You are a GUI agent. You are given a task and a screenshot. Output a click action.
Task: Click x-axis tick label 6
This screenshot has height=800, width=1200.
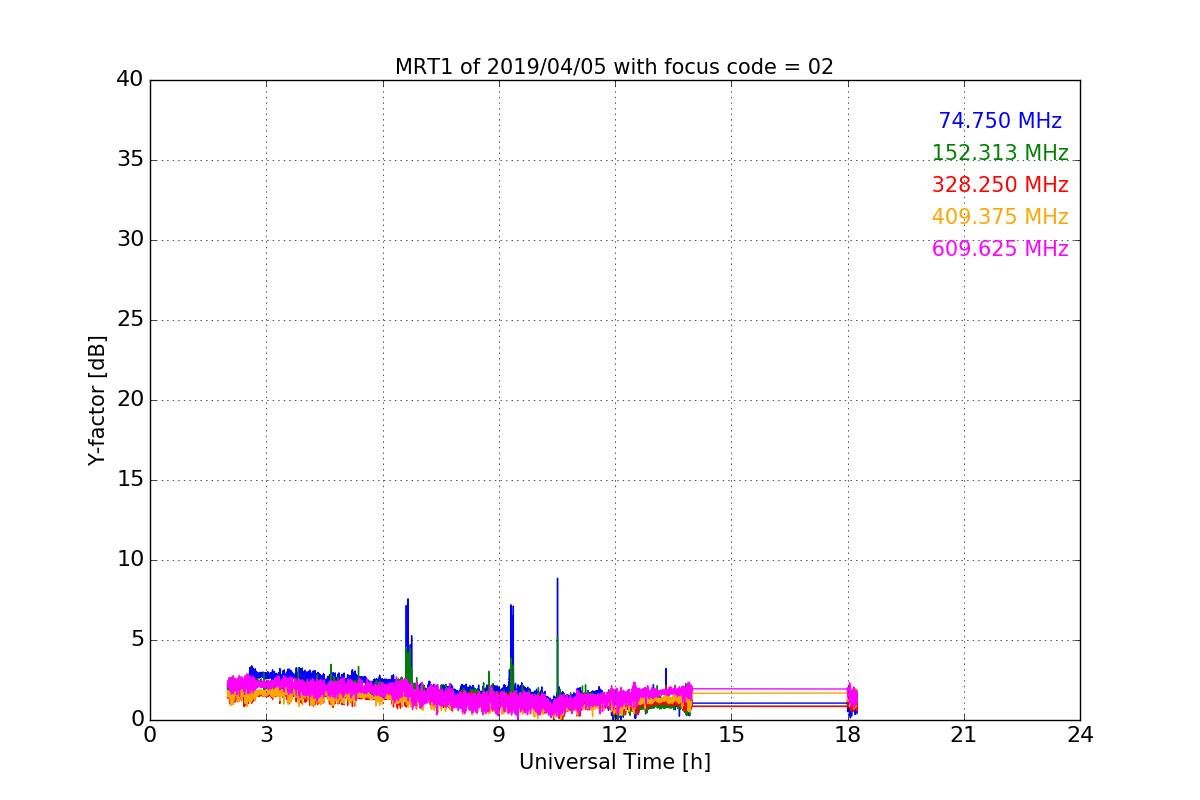point(382,735)
